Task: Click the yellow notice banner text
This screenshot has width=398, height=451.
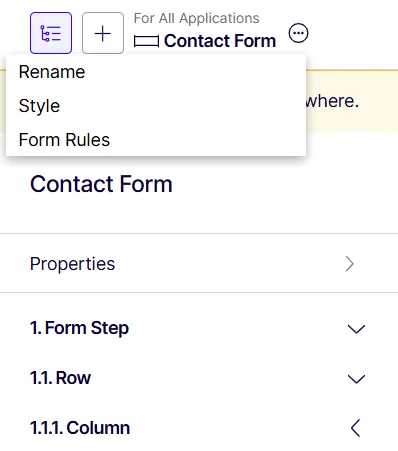Action: [332, 101]
